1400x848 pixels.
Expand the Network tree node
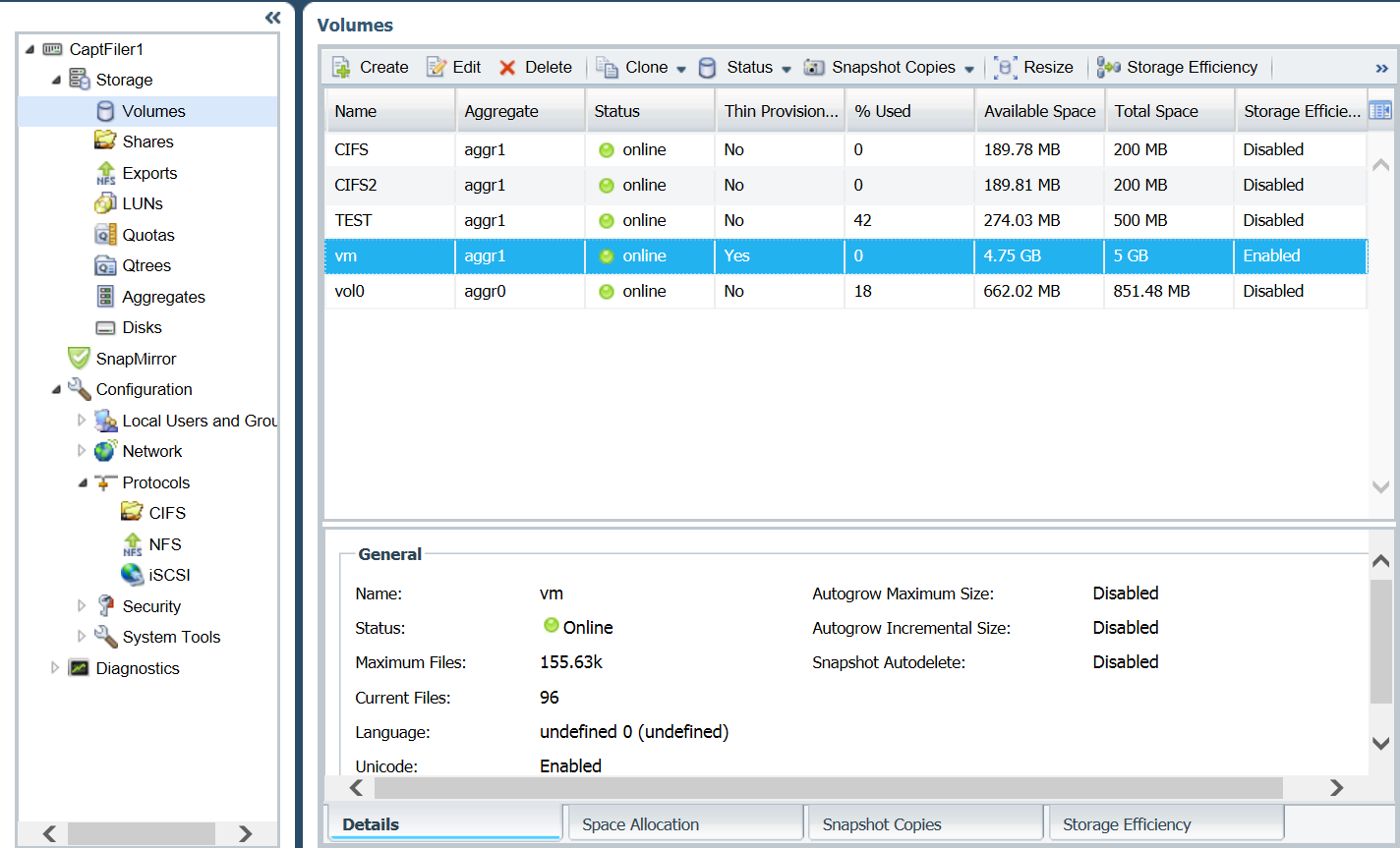[x=82, y=451]
